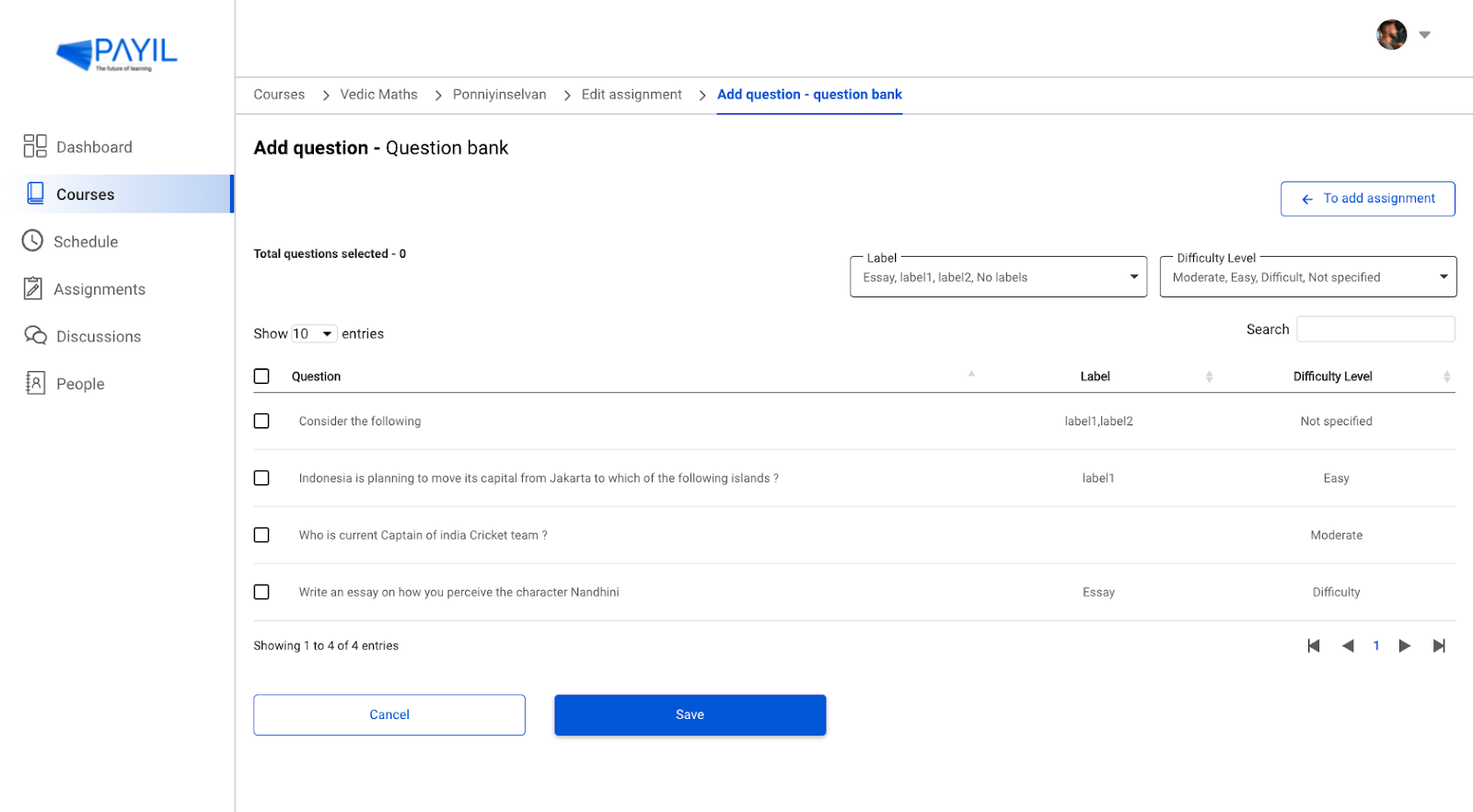Toggle the select-all questions checkbox
The height and width of the screenshot is (812, 1473).
coord(261,376)
